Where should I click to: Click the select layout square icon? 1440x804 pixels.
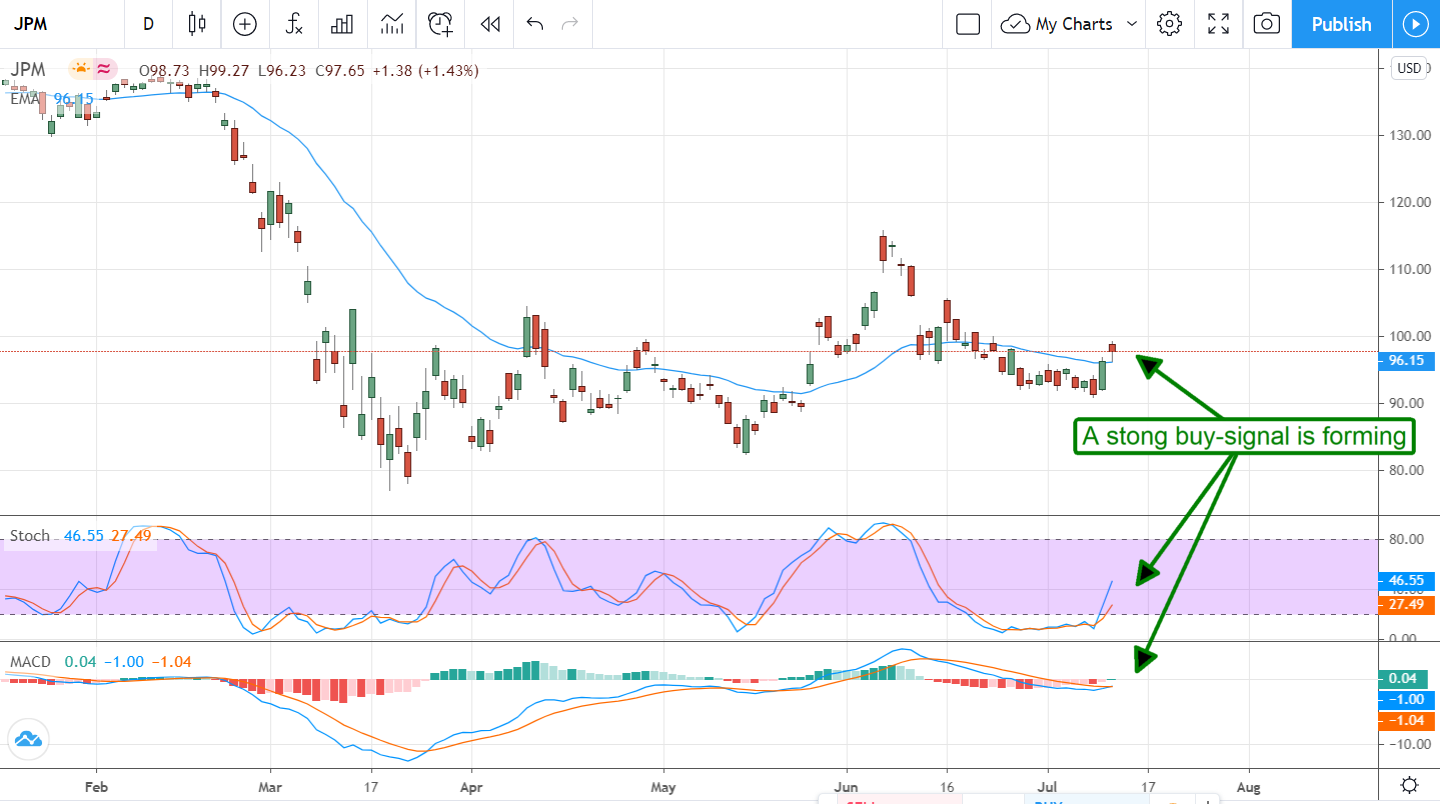967,24
